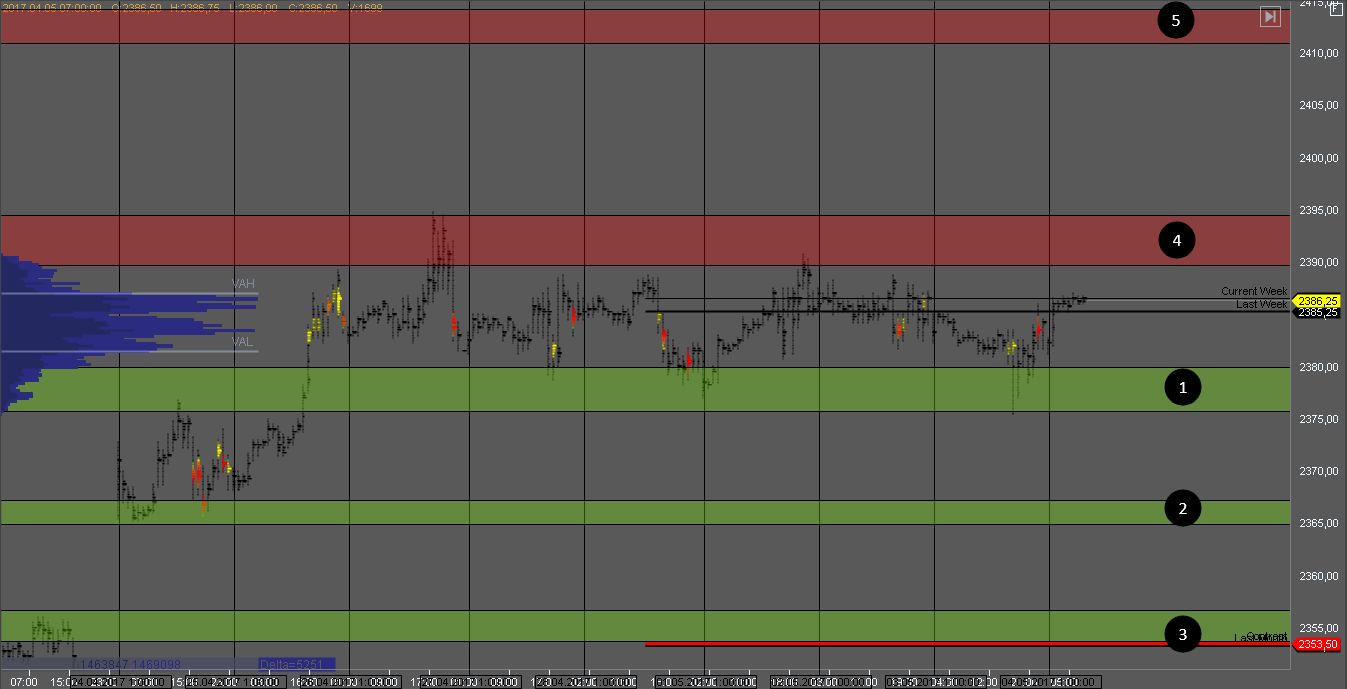This screenshot has width=1347, height=689.
Task: Click the scroll-to-latest-bar arrow icon
Action: coord(1269,16)
